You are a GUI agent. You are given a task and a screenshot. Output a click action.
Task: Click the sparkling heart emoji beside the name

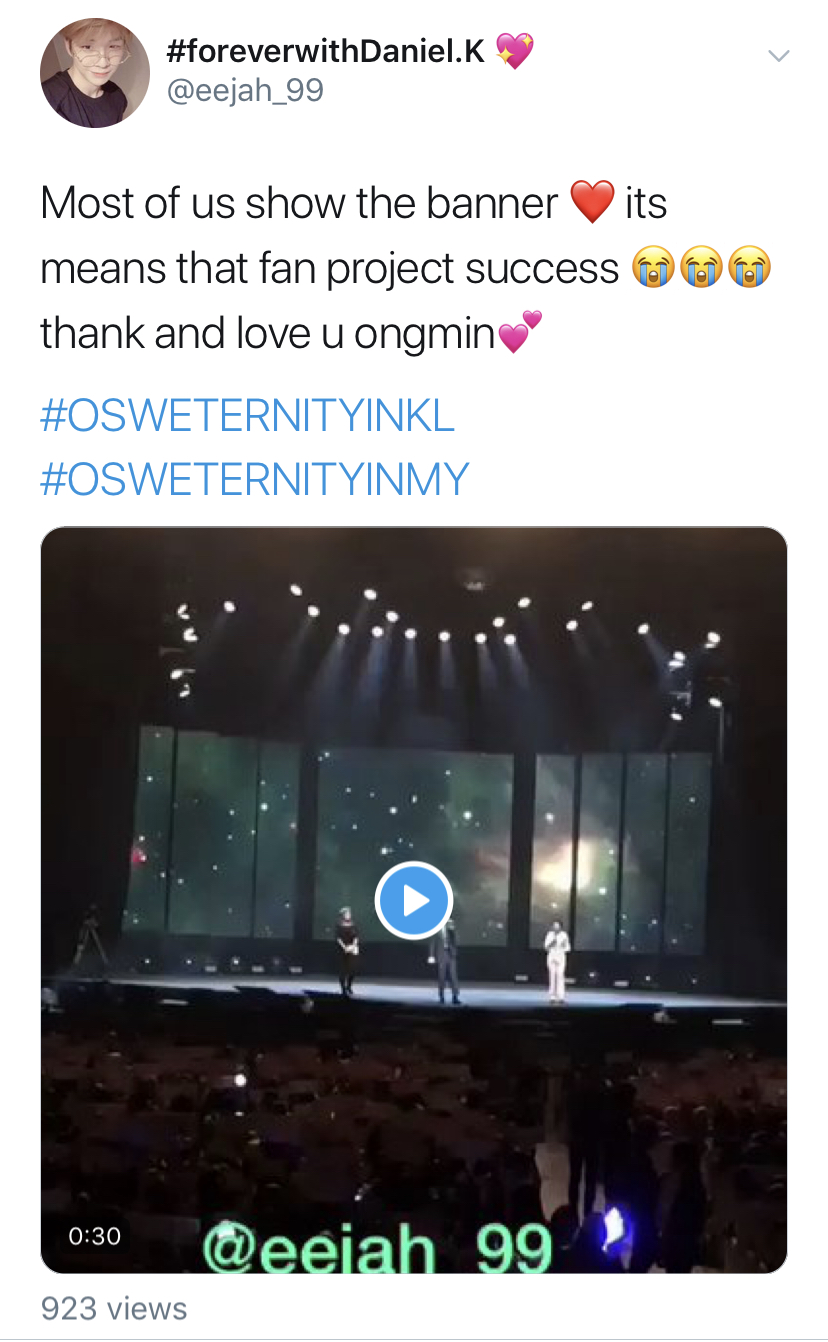(x=515, y=50)
